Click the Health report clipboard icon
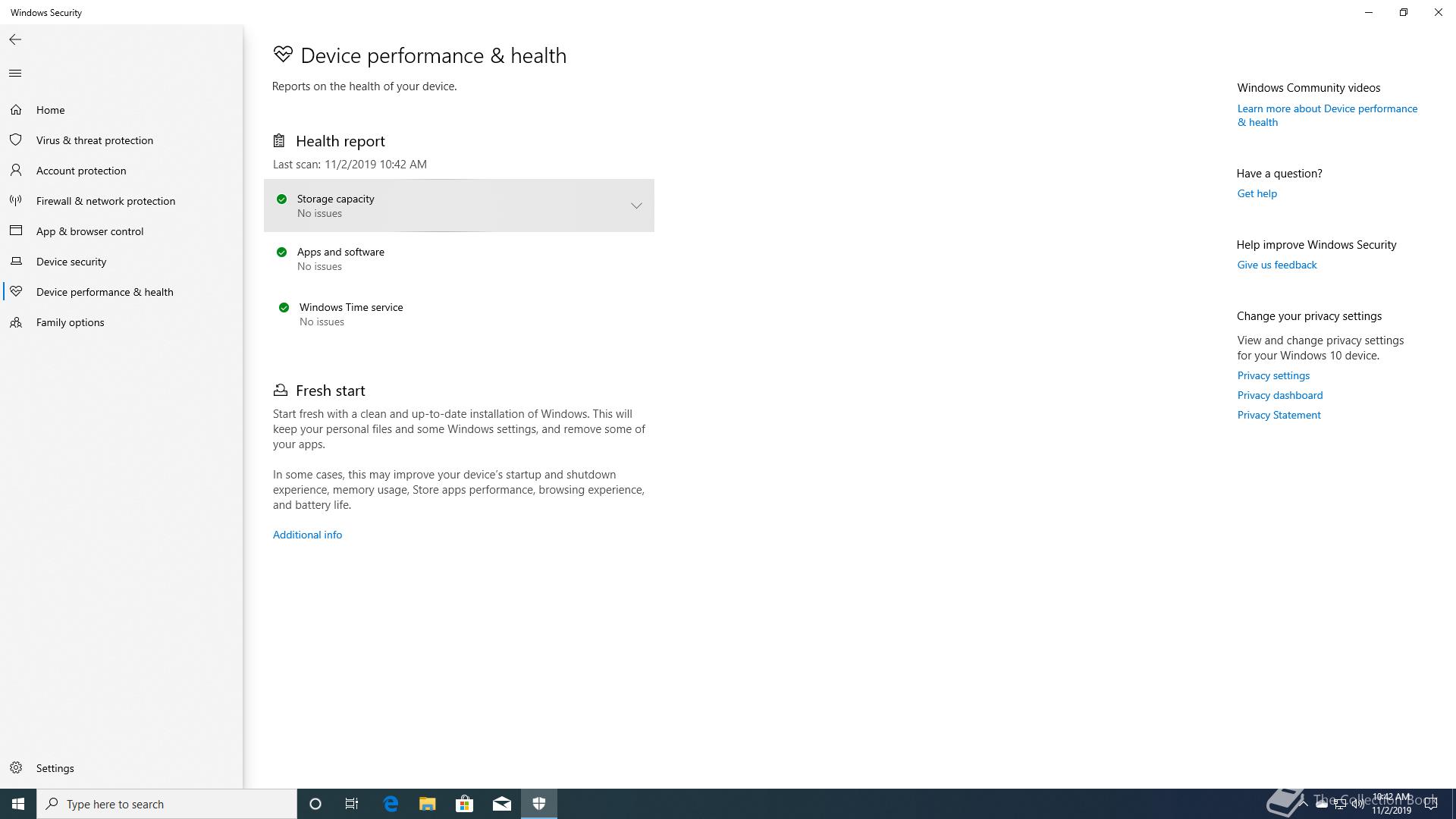The height and width of the screenshot is (819, 1456). [x=279, y=141]
